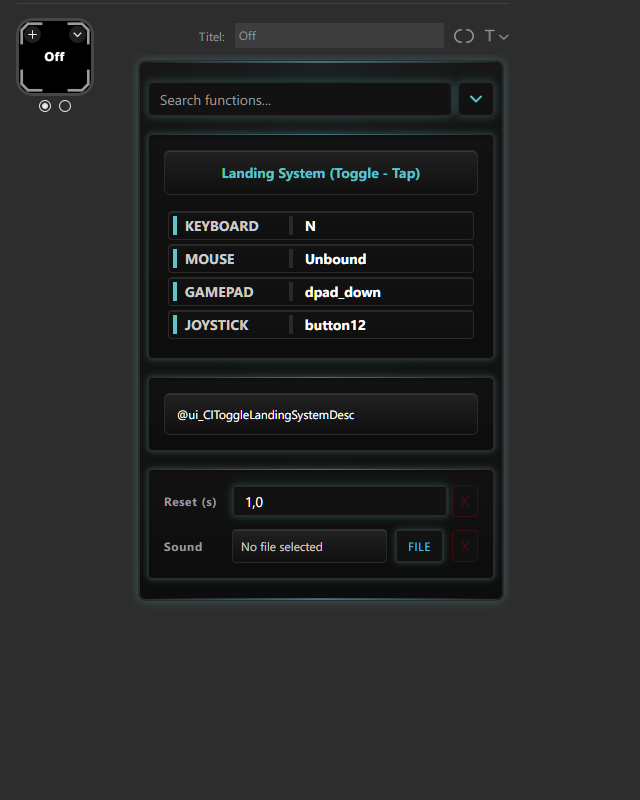Viewport: 640px width, 800px height.
Task: Open the chevron menu on the Off key
Action: 77,35
